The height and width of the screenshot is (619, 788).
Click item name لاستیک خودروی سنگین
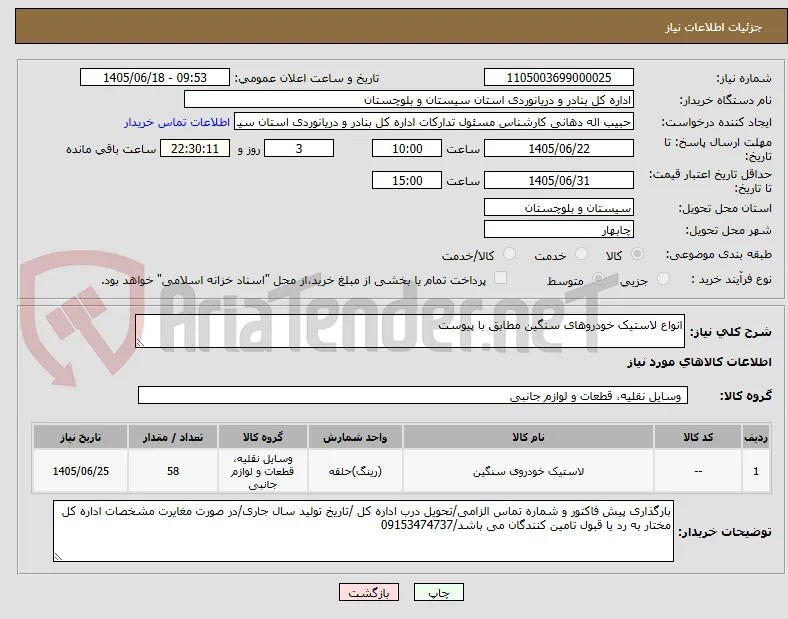pyautogui.click(x=528, y=472)
